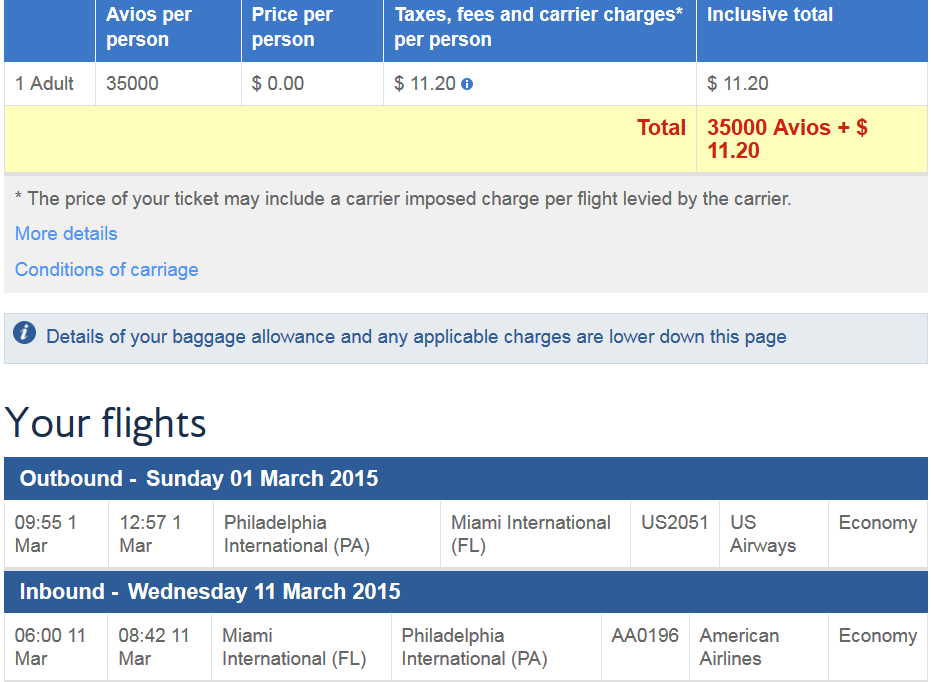Click the US Airways carrier cell
The height and width of the screenshot is (682, 931).
(774, 534)
